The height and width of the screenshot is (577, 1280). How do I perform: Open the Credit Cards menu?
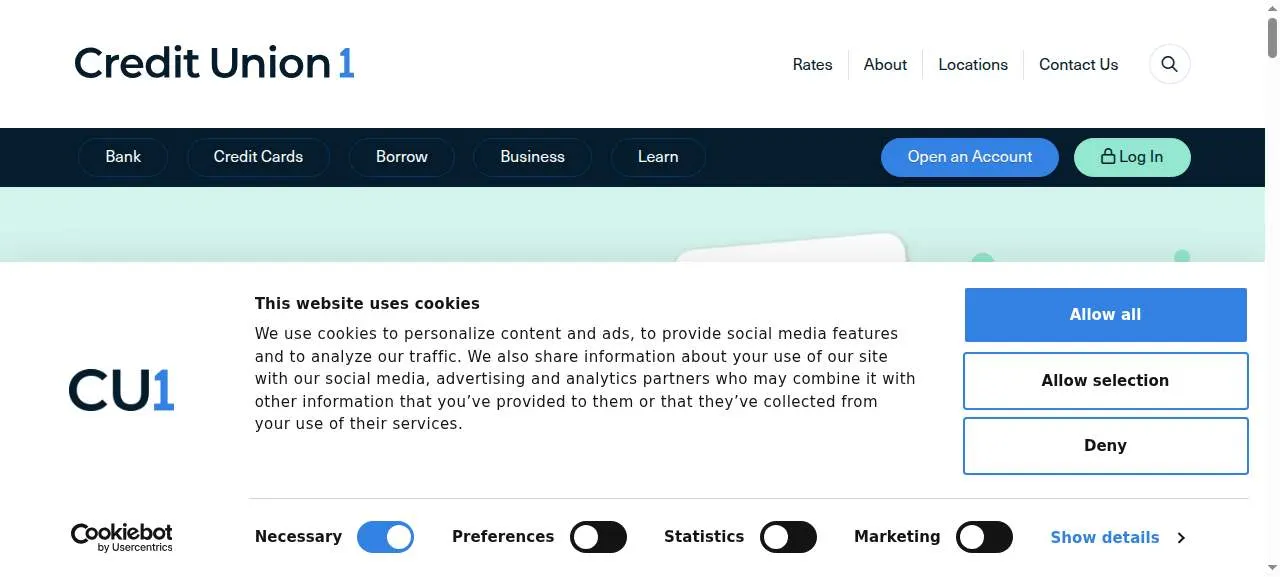[x=258, y=157]
